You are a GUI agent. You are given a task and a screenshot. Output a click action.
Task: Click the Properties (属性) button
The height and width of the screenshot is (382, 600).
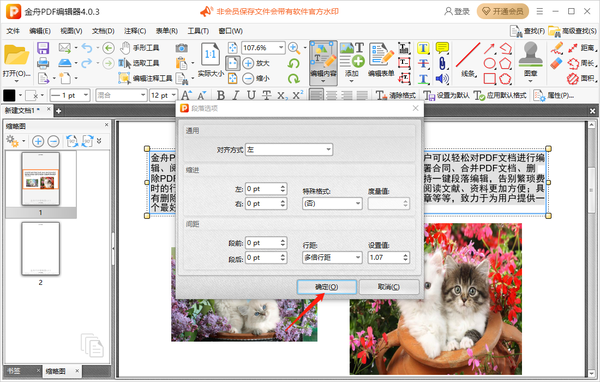click(x=554, y=95)
